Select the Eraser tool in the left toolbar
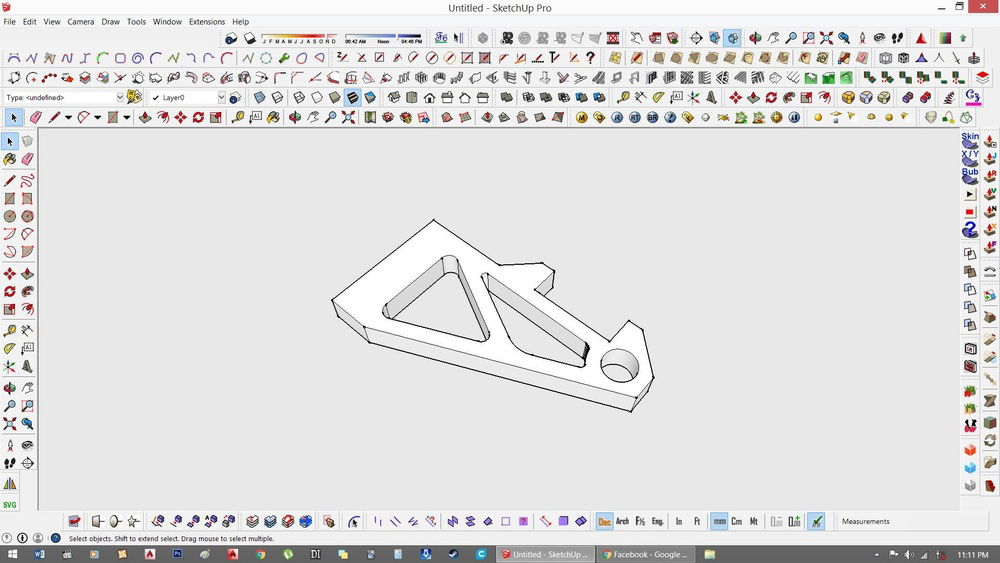The height and width of the screenshot is (563, 1000). click(x=27, y=159)
